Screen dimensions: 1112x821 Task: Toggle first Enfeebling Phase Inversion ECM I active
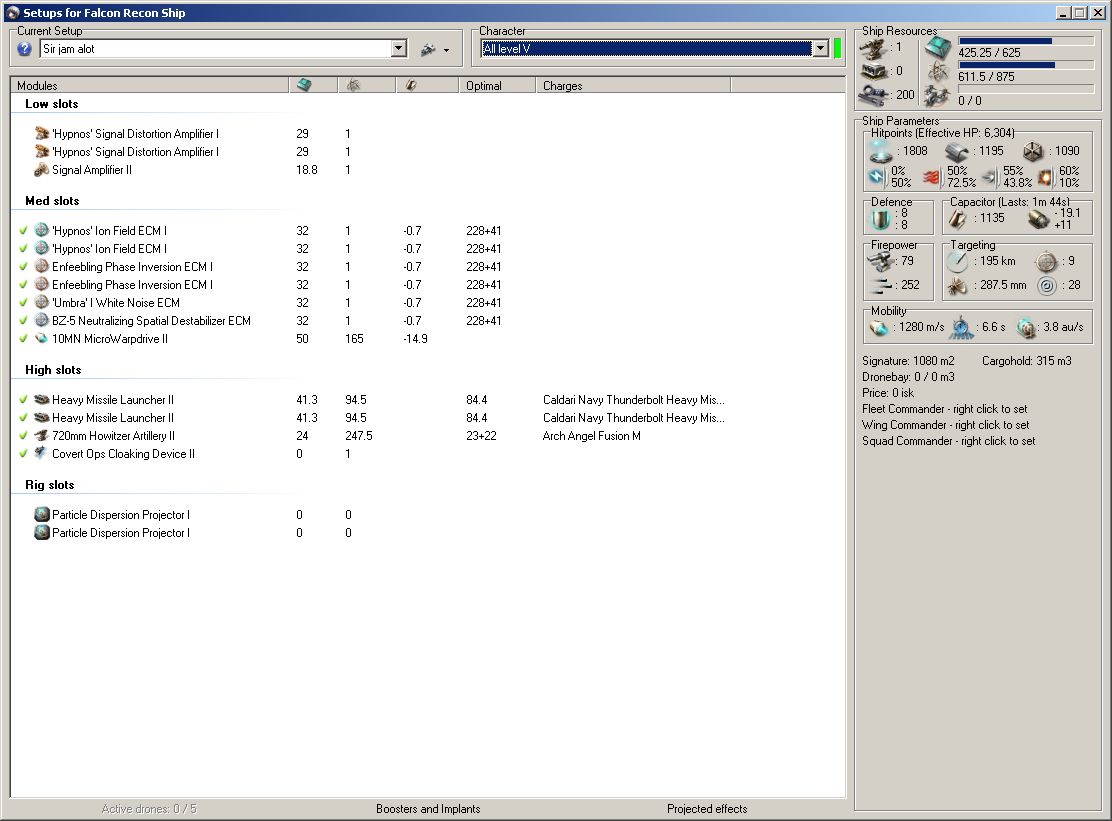tap(23, 267)
